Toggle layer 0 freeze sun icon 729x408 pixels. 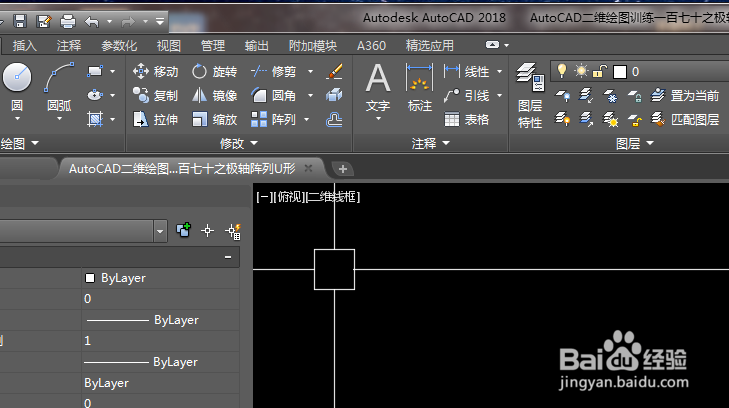click(581, 71)
